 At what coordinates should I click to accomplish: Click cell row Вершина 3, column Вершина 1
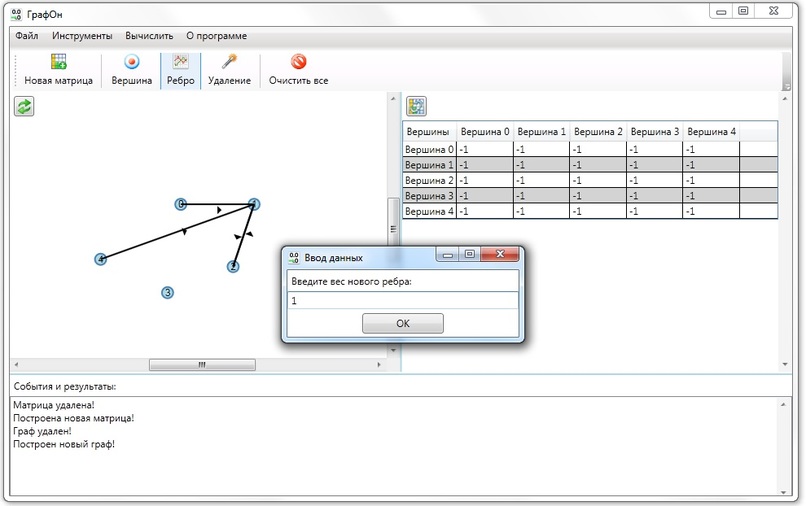(541, 195)
